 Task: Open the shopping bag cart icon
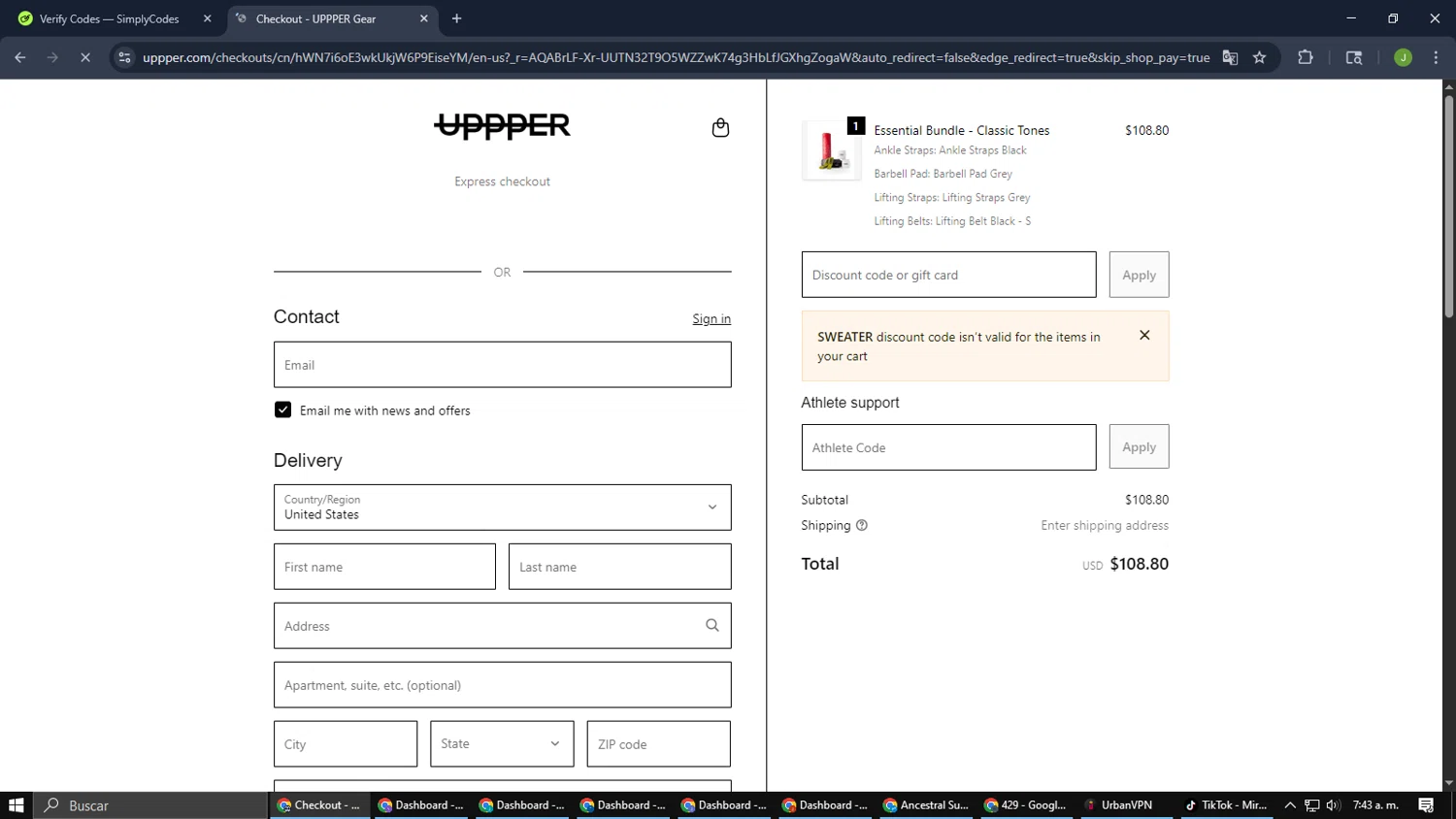(x=720, y=128)
